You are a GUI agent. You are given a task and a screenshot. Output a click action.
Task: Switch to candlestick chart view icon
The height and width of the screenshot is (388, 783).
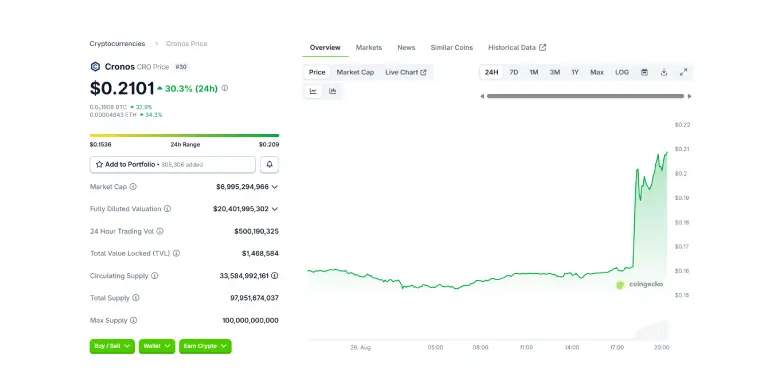pos(333,91)
